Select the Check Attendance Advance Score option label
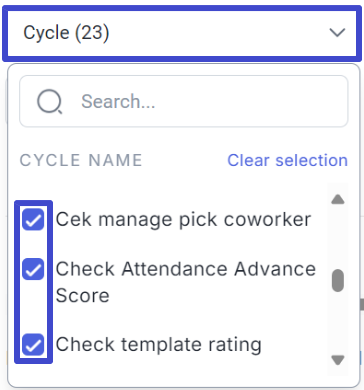Viewport: 364px width, 390px height. [x=185, y=282]
